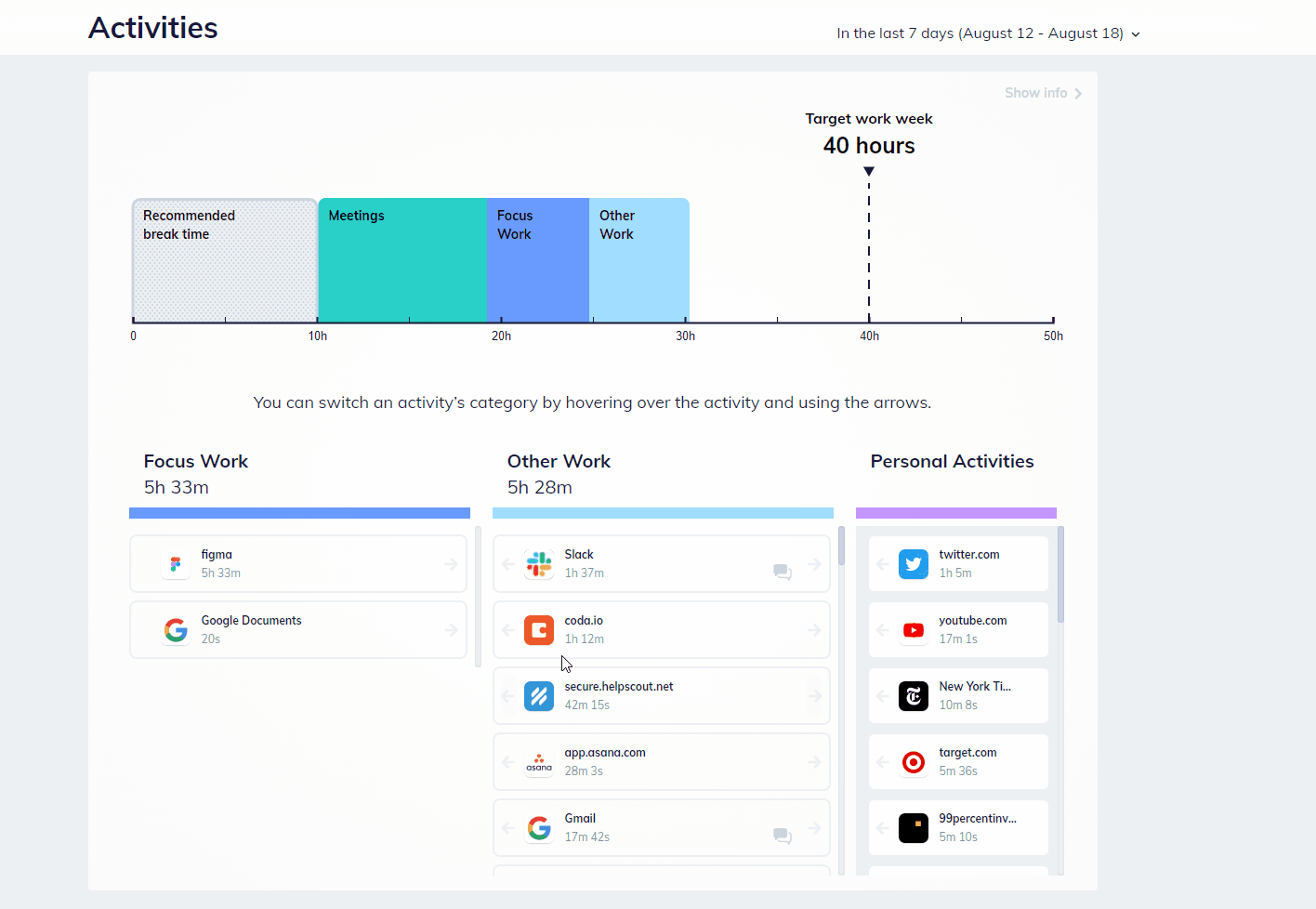The image size is (1316, 909).
Task: Click the Focus Work total 5h 33m
Action: click(x=177, y=487)
